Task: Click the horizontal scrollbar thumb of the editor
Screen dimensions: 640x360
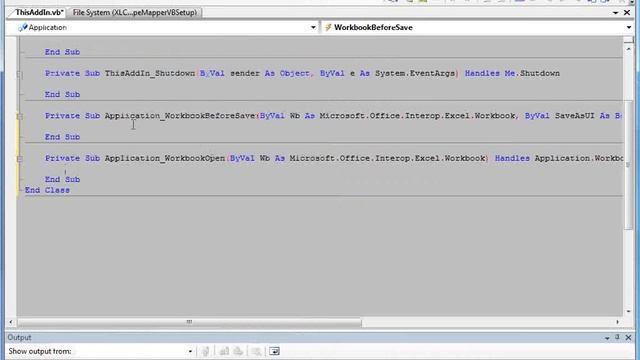Action: pos(189,322)
